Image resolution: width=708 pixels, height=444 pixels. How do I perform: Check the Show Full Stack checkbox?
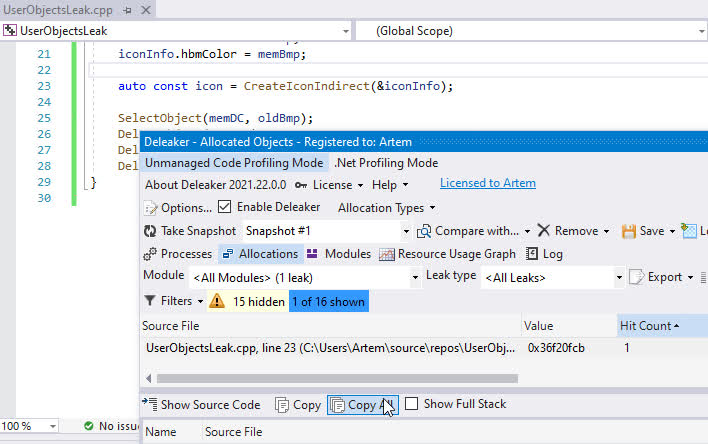tap(411, 403)
